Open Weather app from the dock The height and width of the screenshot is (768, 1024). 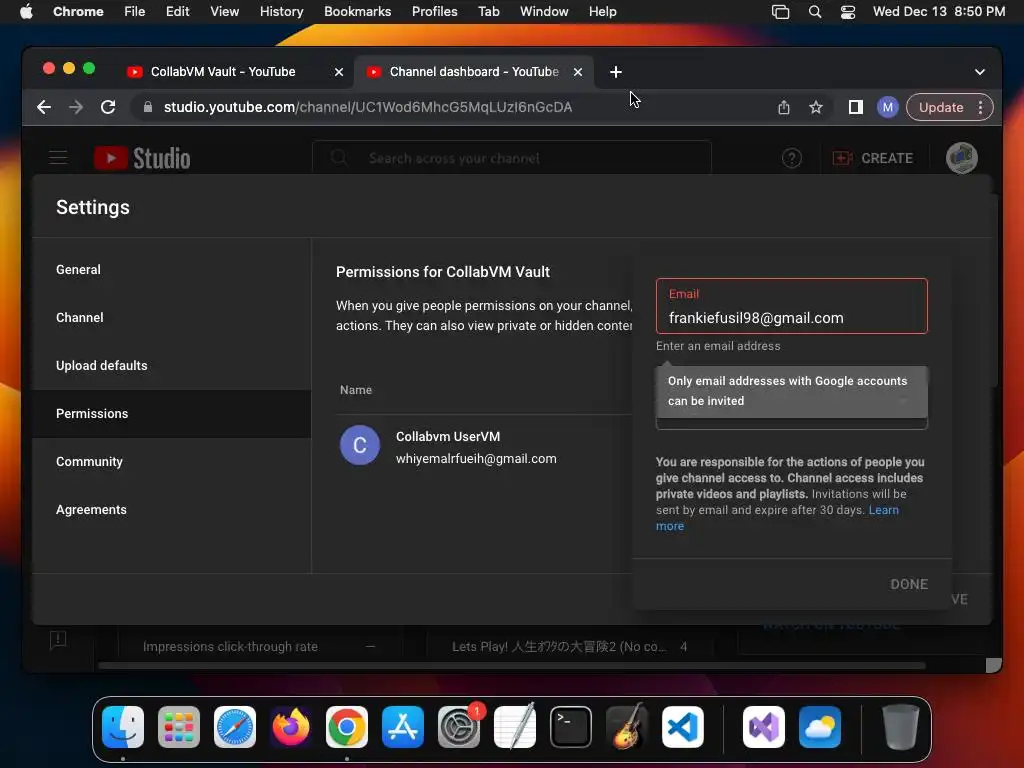click(x=820, y=727)
